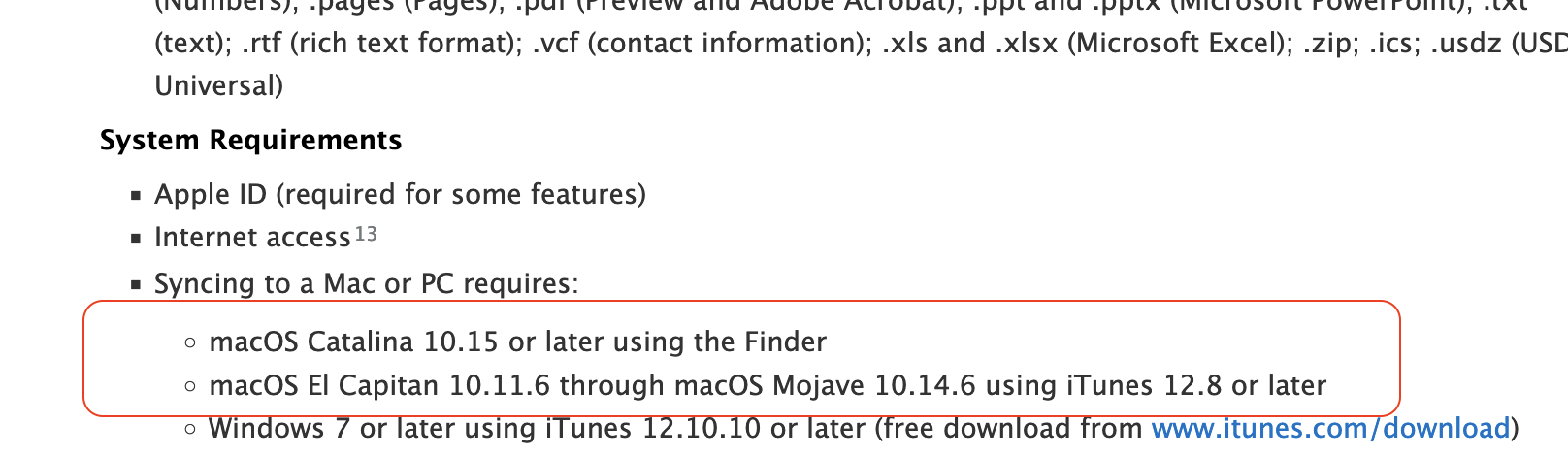The image size is (1568, 456).
Task: Click the word Universal
Action: [x=218, y=85]
